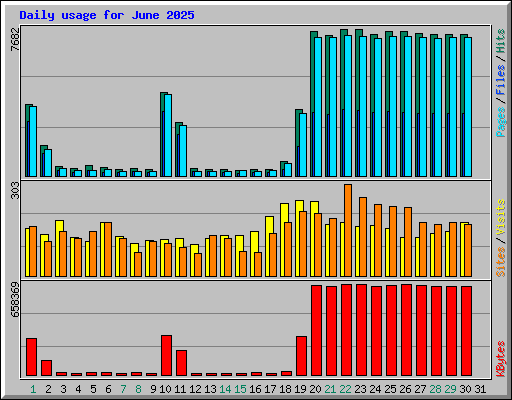Select day label '2' on the axis

coord(48,389)
